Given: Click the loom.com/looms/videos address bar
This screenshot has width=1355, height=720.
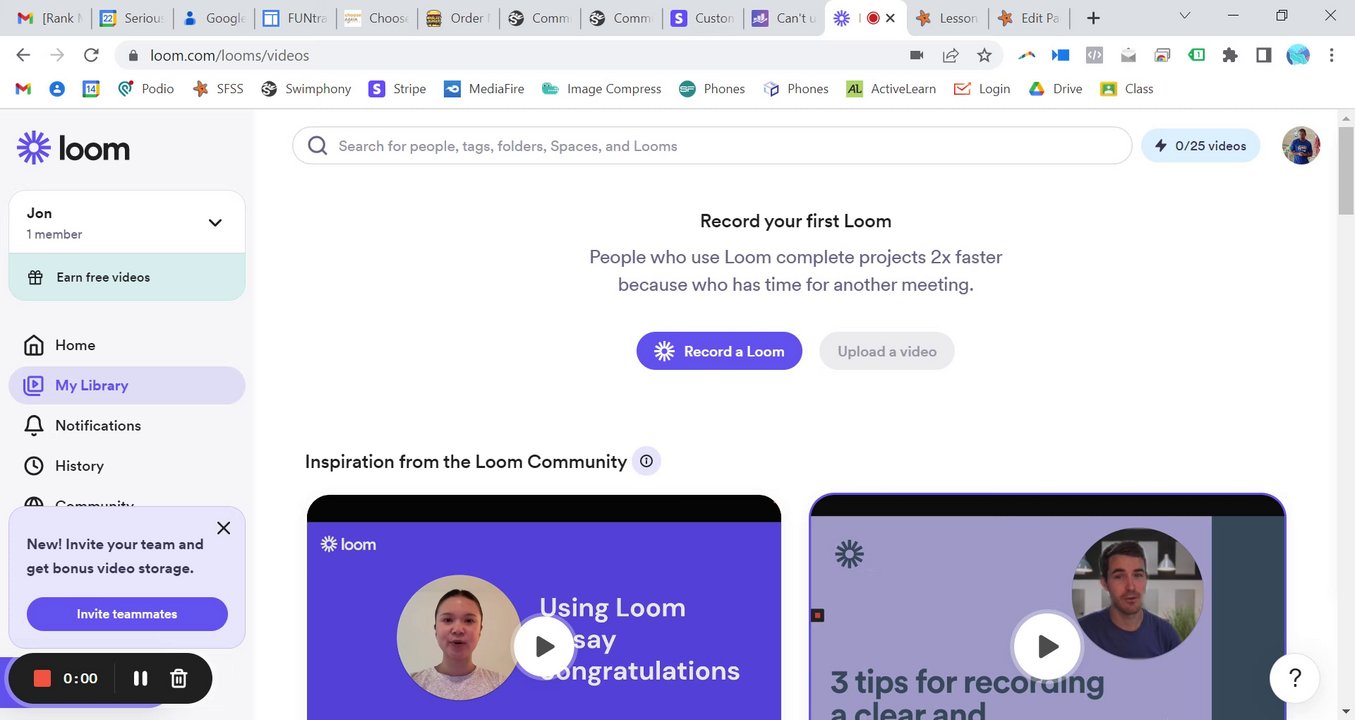Looking at the screenshot, I should [229, 56].
